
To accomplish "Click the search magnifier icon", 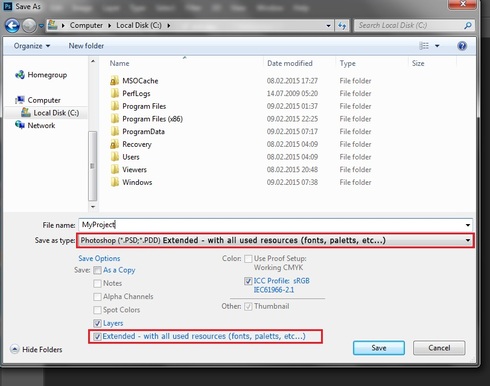I will [468, 26].
